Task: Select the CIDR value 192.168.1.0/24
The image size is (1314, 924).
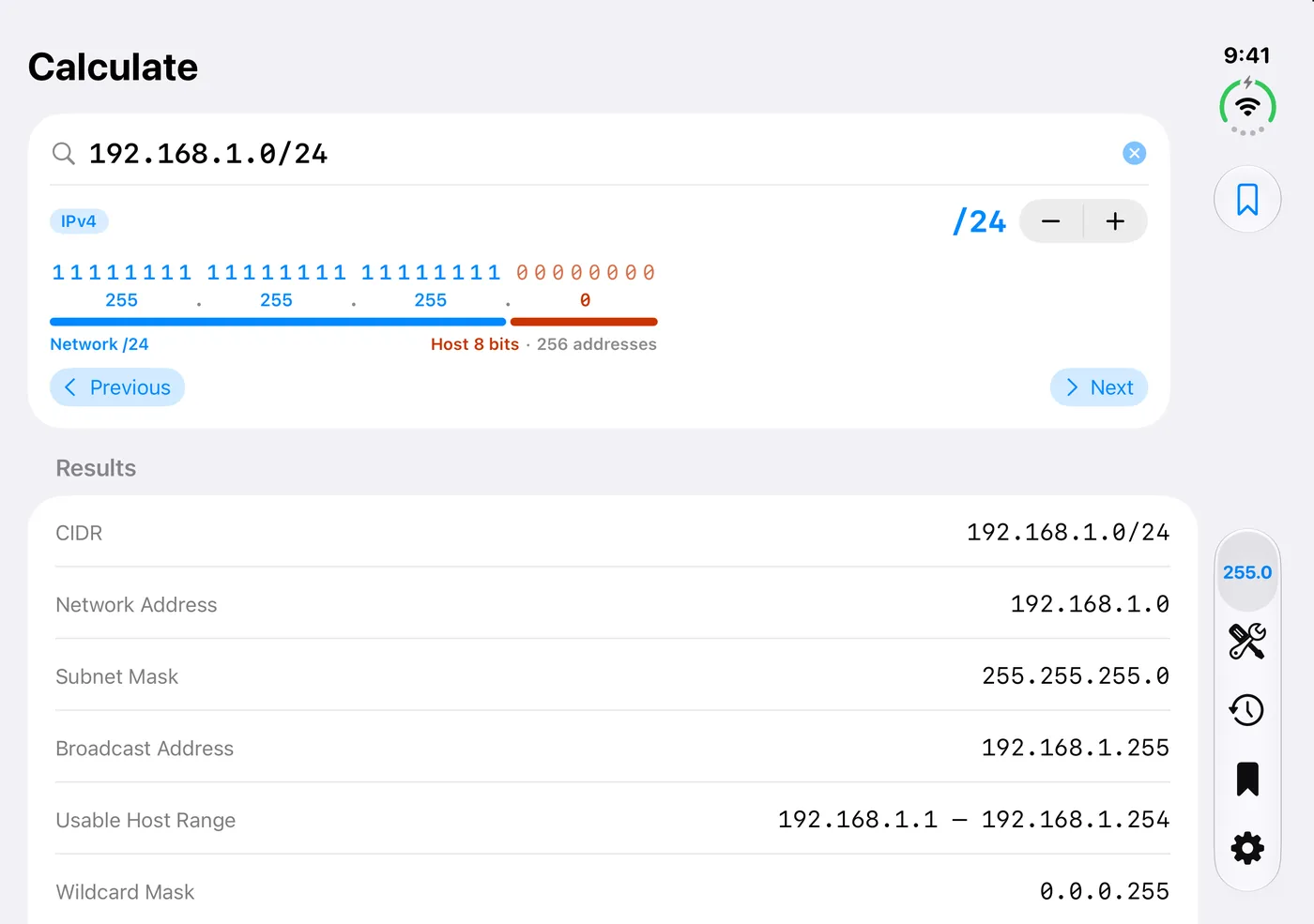Action: 1068,533
